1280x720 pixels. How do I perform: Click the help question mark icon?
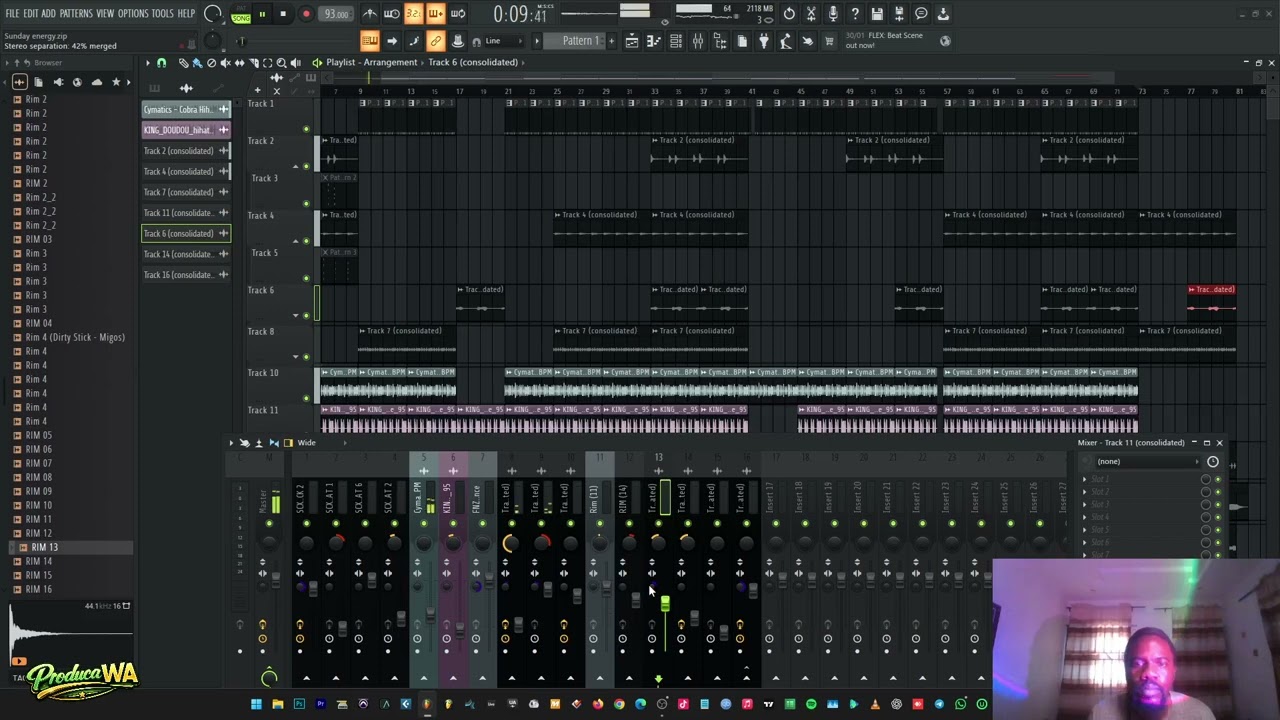(x=855, y=14)
